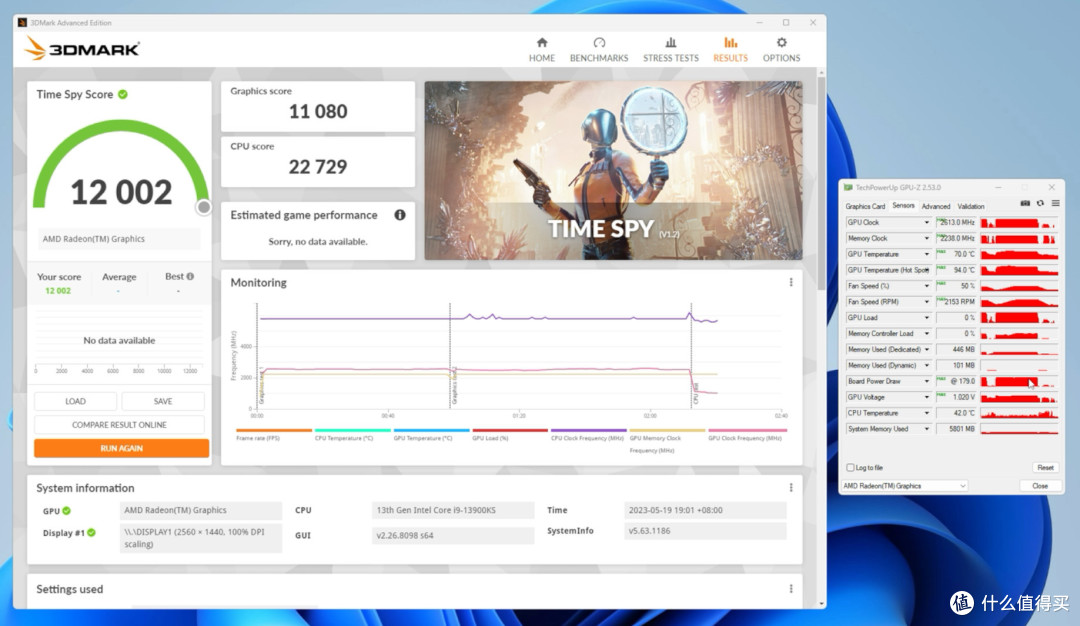Expand the Board Power Draw dropdown
Viewport: 1080px width, 626px height.
pos(926,381)
